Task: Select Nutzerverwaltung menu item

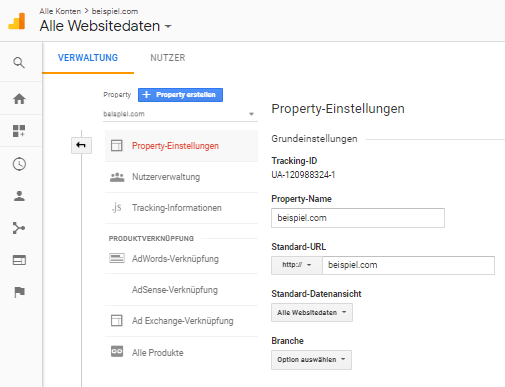Action: click(181, 177)
